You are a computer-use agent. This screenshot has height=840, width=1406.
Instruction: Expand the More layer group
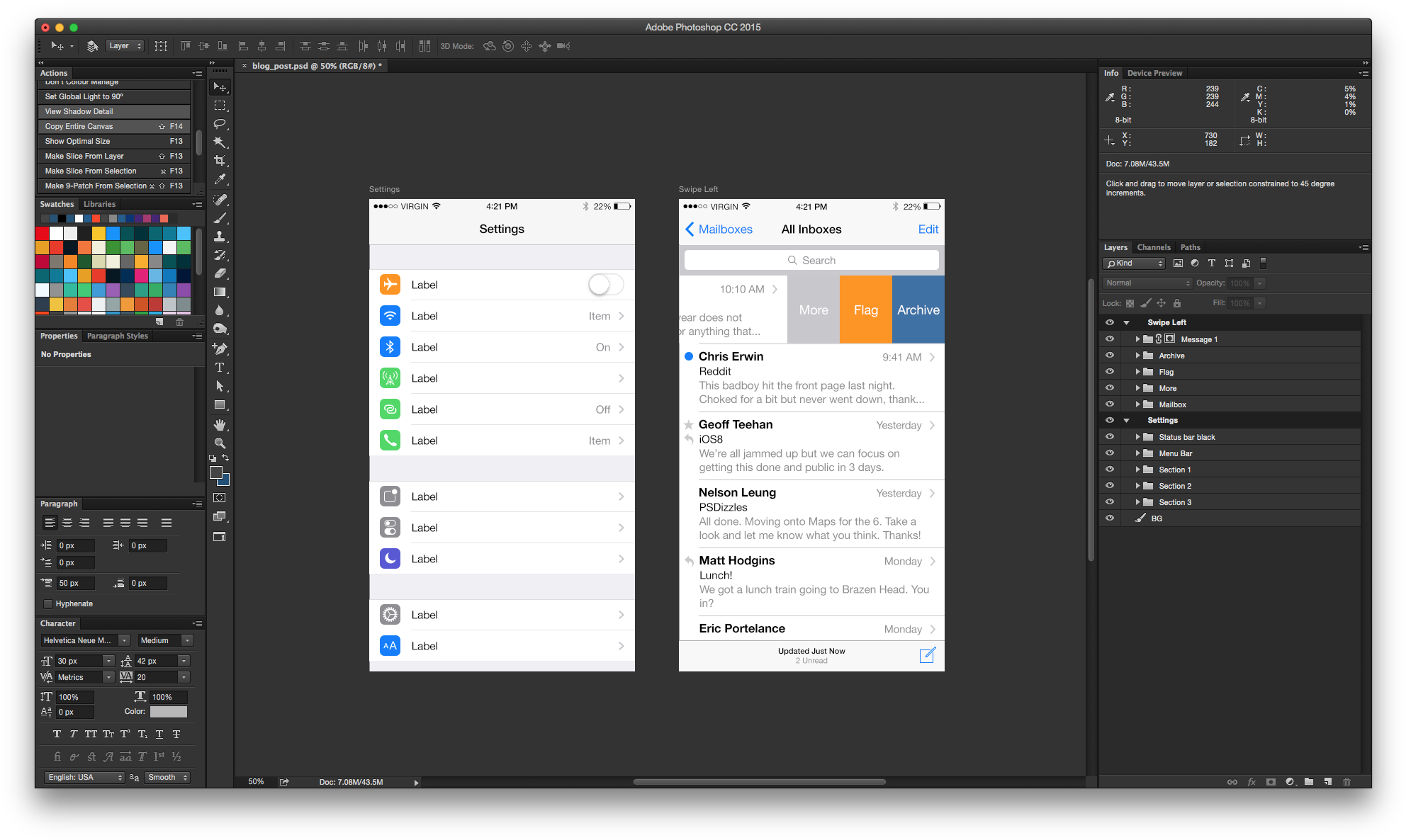[1137, 388]
